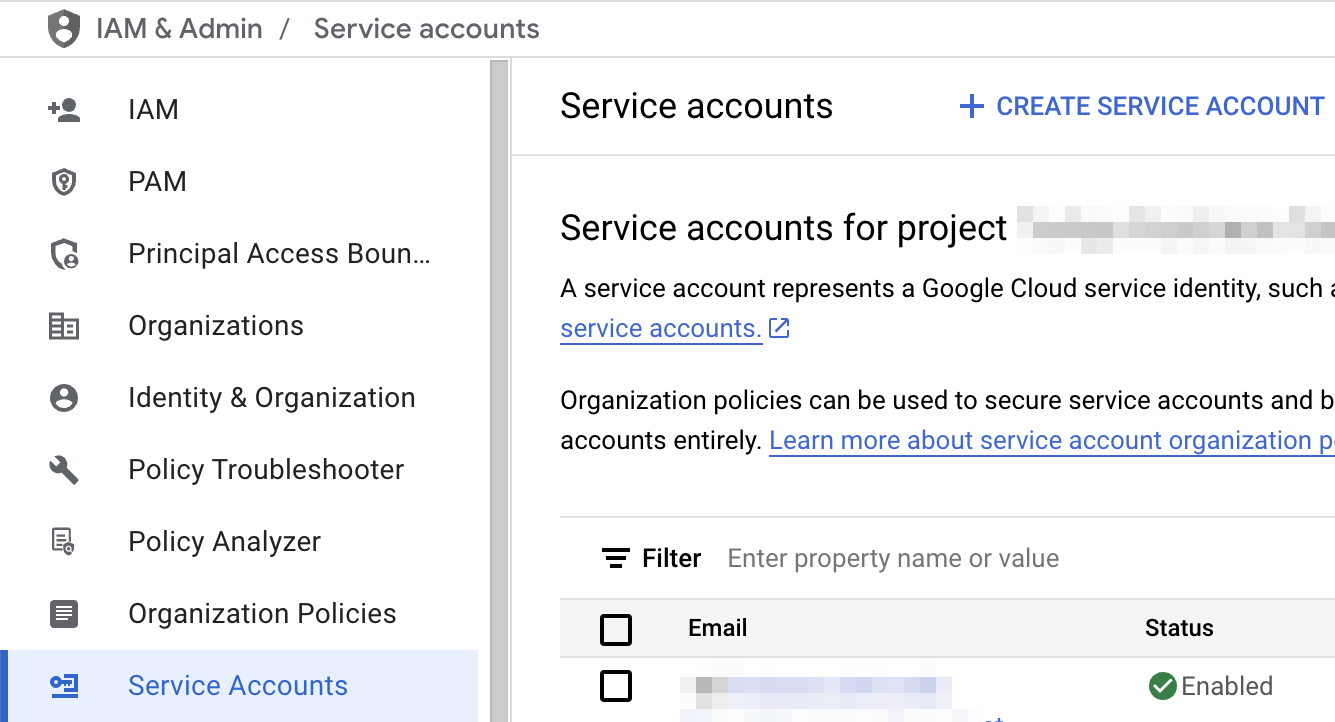Click Create Service Account button
This screenshot has height=722, width=1335.
(1141, 107)
